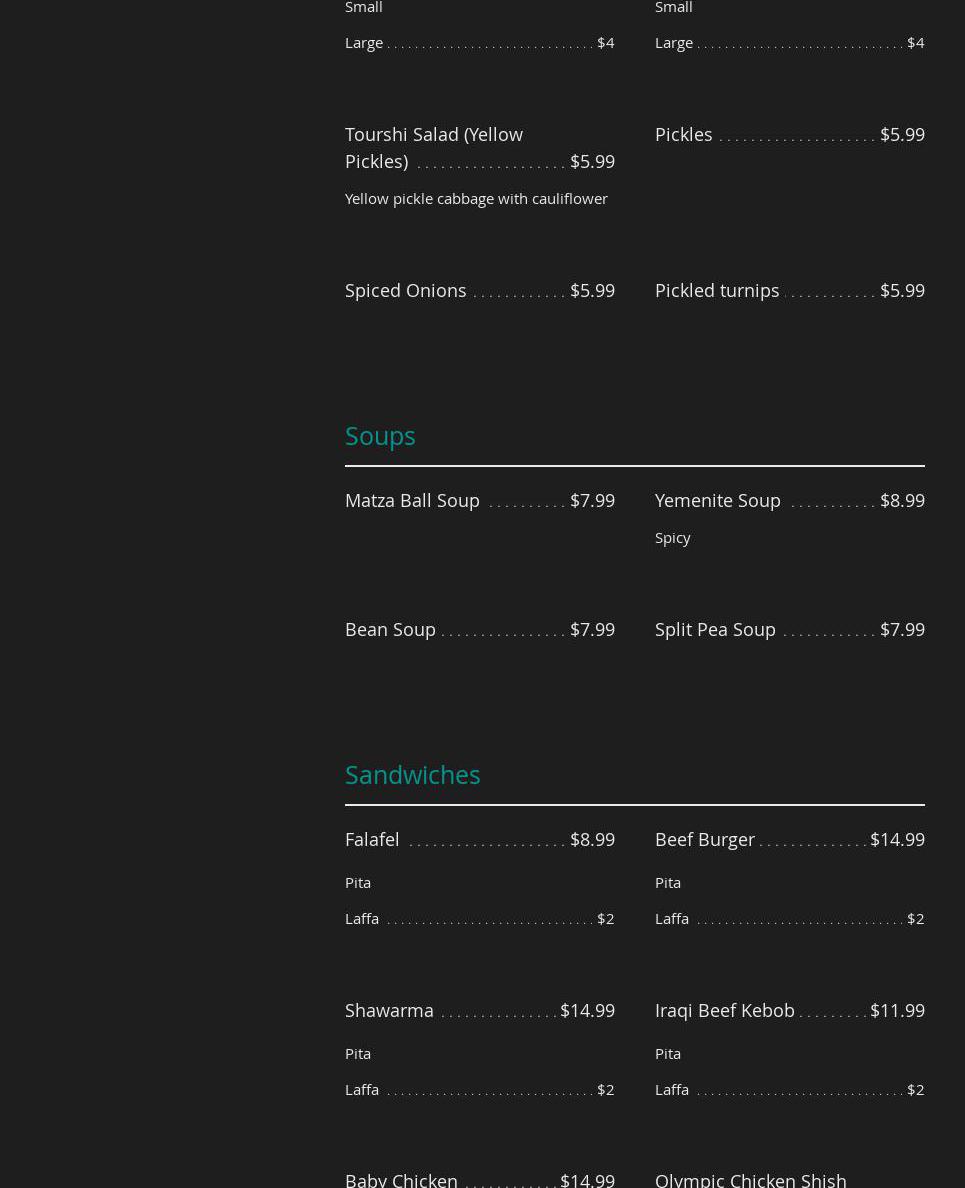Open the Beef Burger sandwich item
Viewport: 965px width, 1188px height.
click(x=705, y=839)
